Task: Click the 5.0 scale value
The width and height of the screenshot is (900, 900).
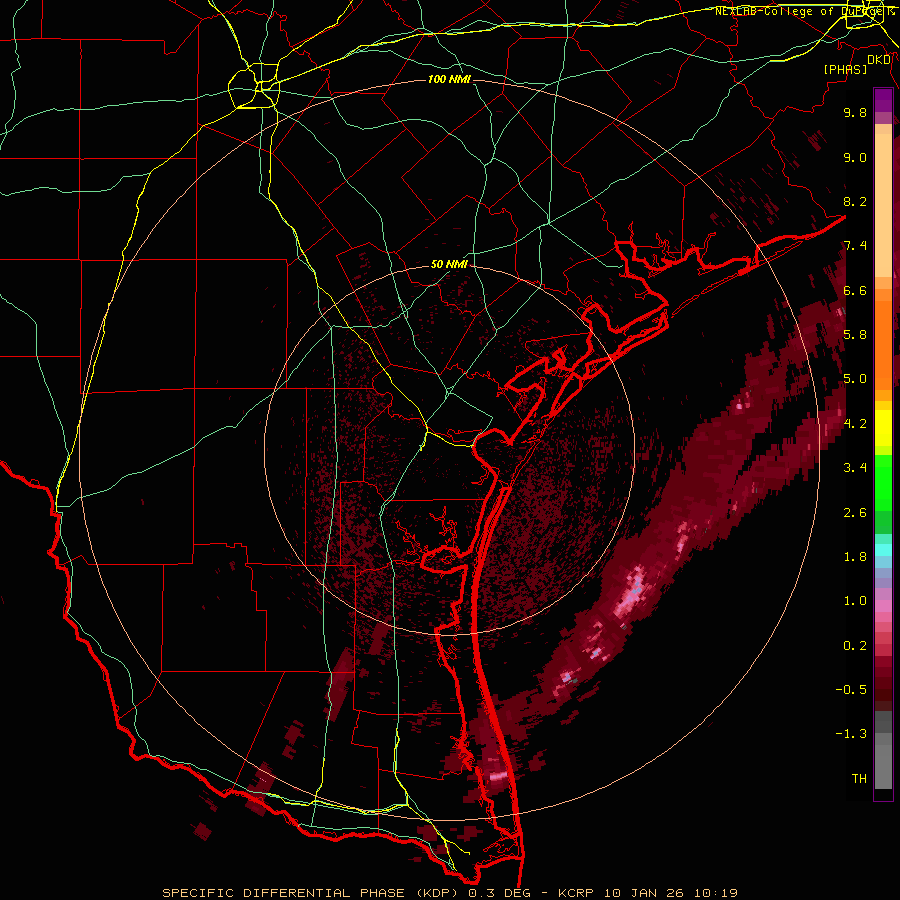Action: coord(855,379)
